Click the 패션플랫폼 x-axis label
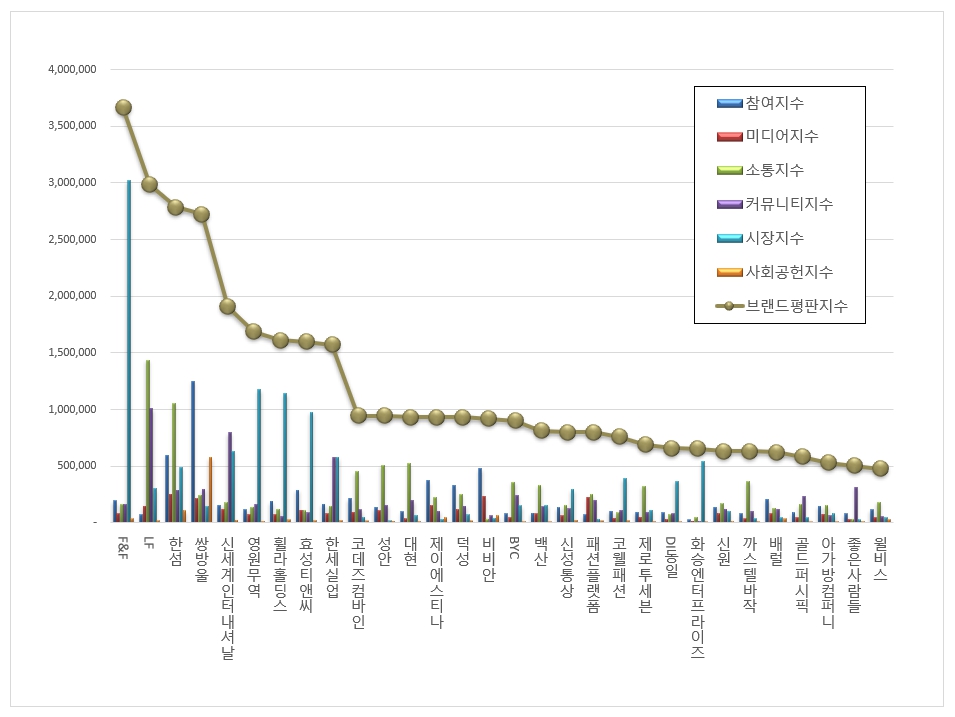 pyautogui.click(x=593, y=574)
